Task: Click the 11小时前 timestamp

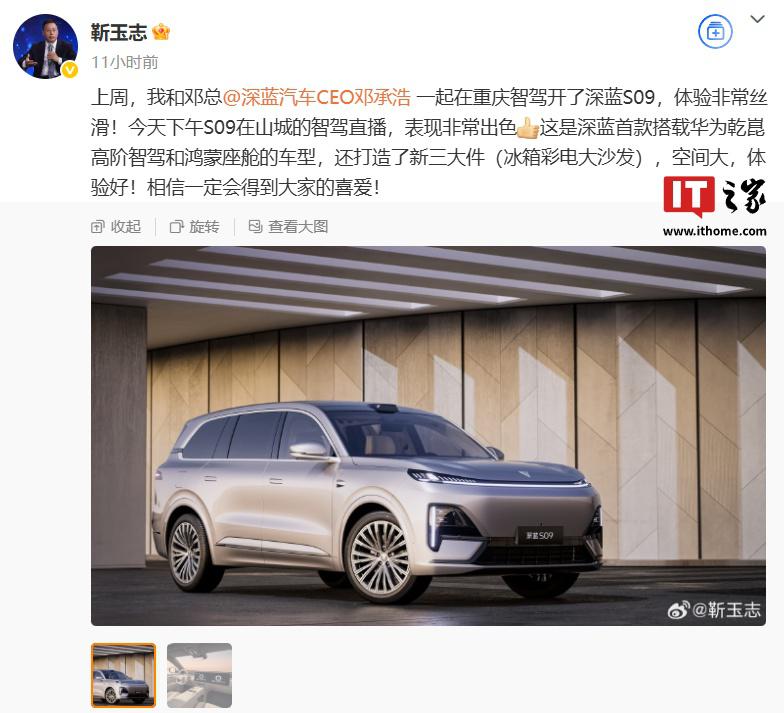Action: [x=124, y=62]
